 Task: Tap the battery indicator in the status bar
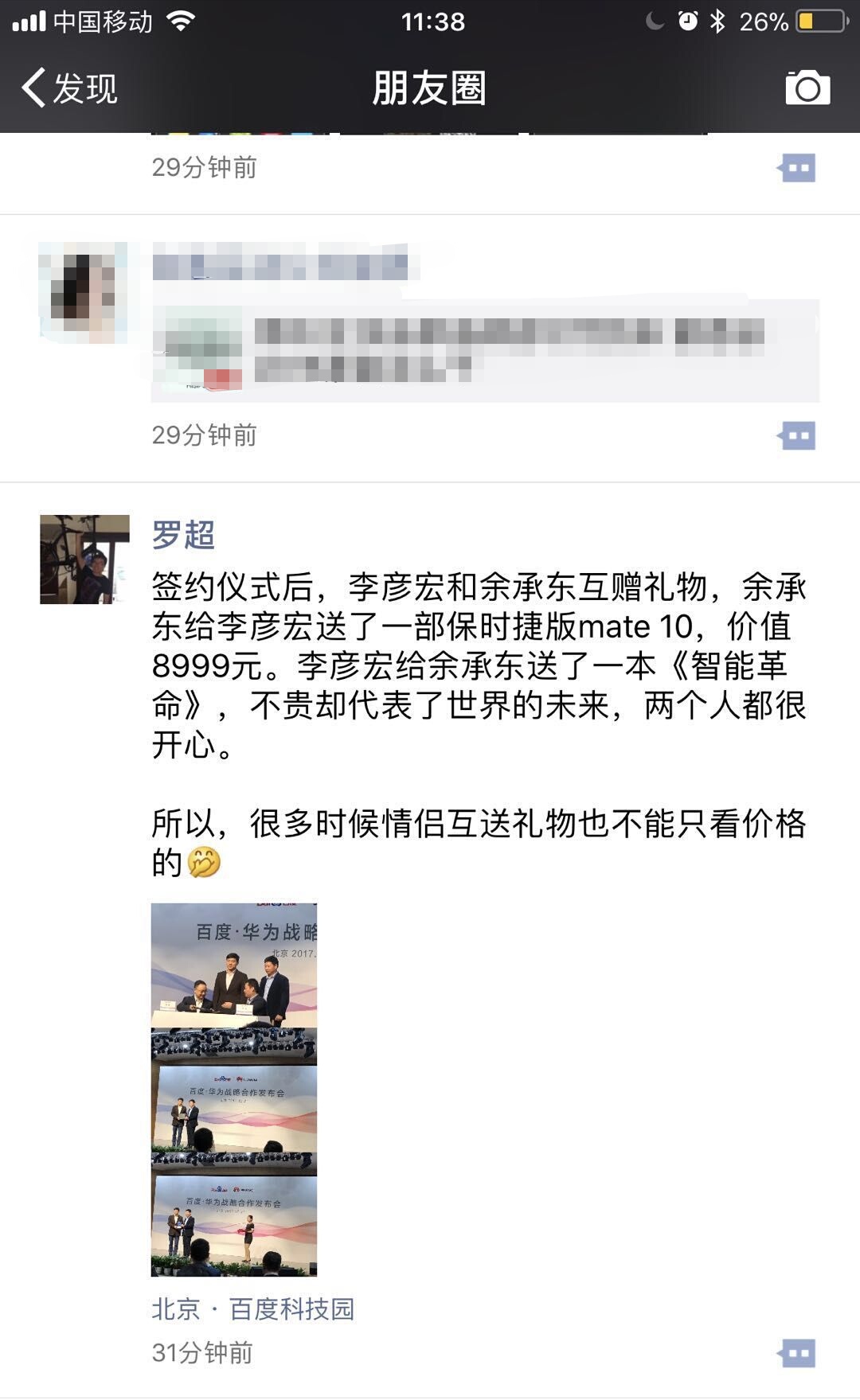[x=821, y=21]
